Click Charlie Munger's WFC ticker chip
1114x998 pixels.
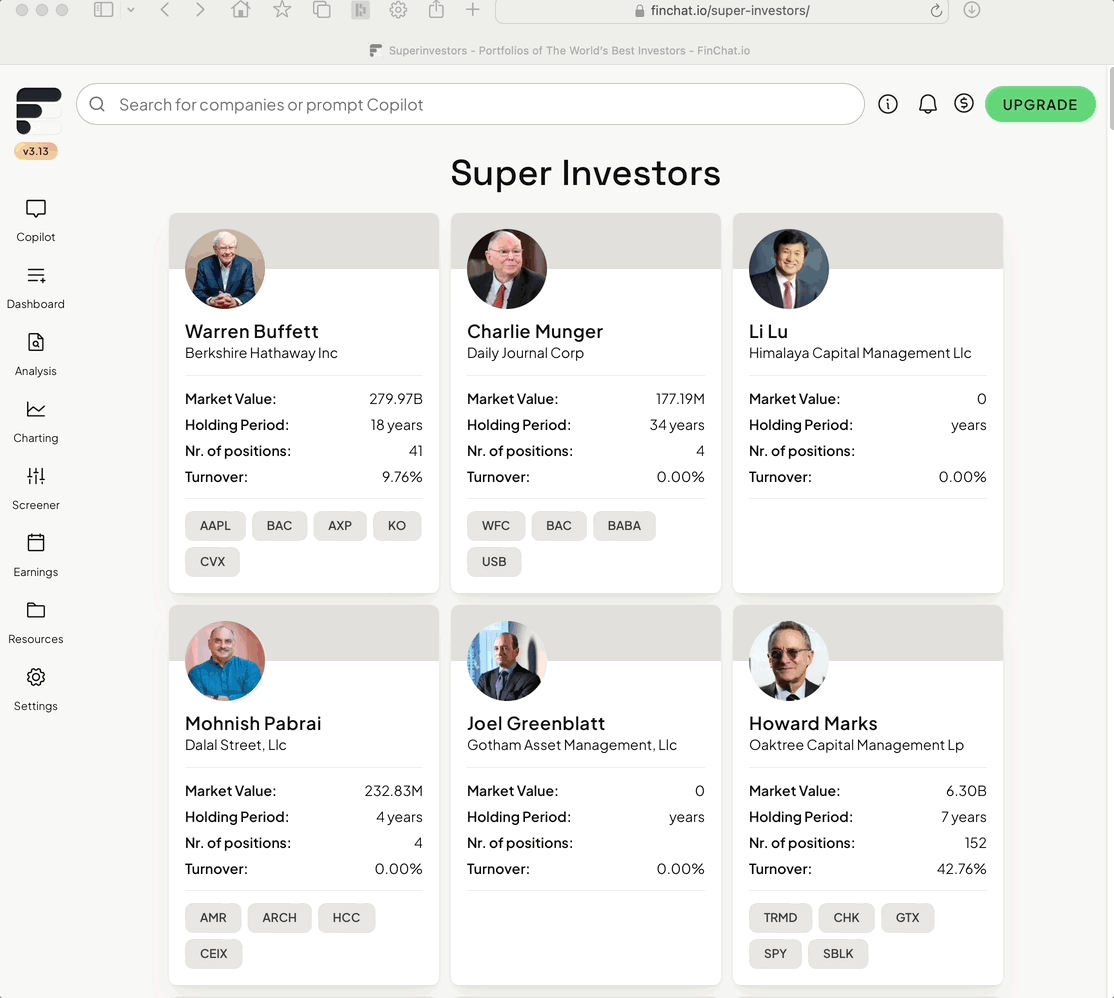[x=496, y=526]
